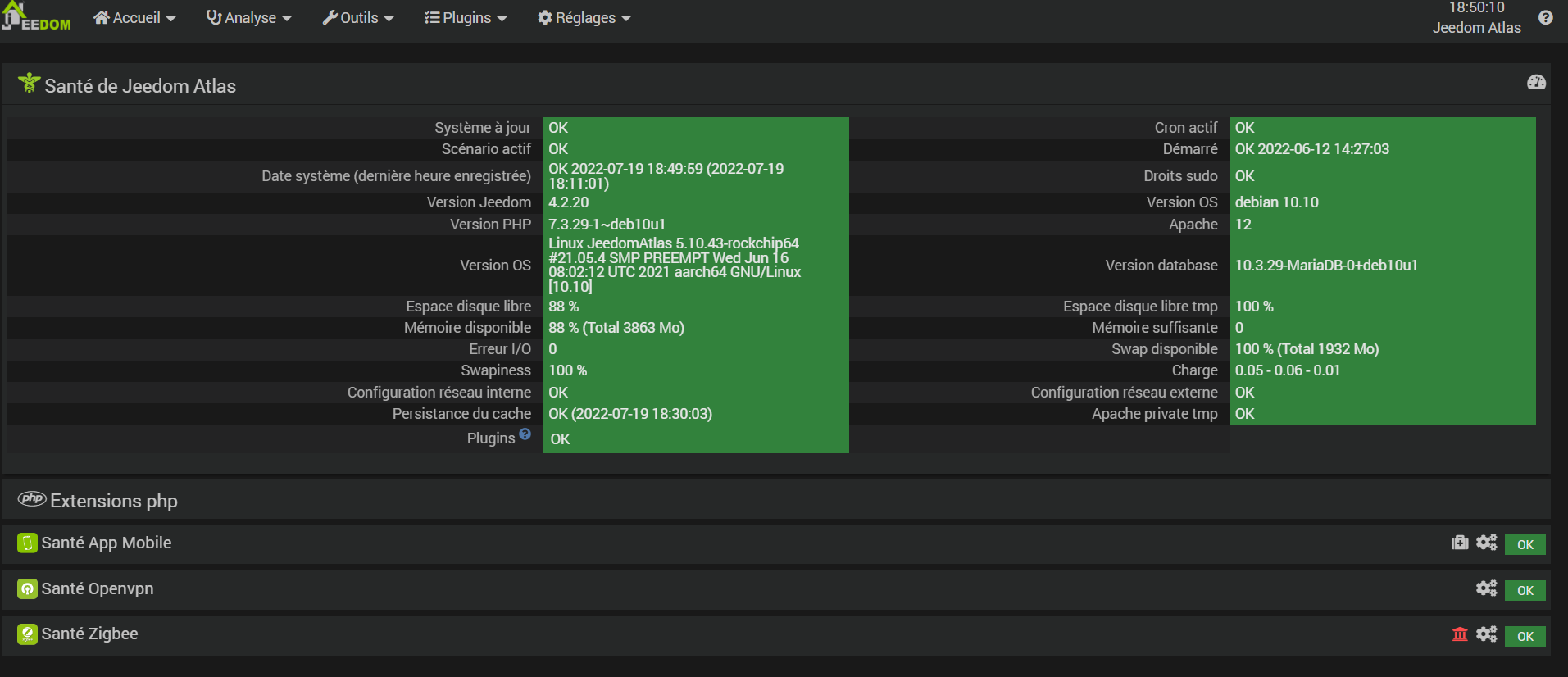Click the Système à jour label
The height and width of the screenshot is (677, 1568).
coord(483,128)
